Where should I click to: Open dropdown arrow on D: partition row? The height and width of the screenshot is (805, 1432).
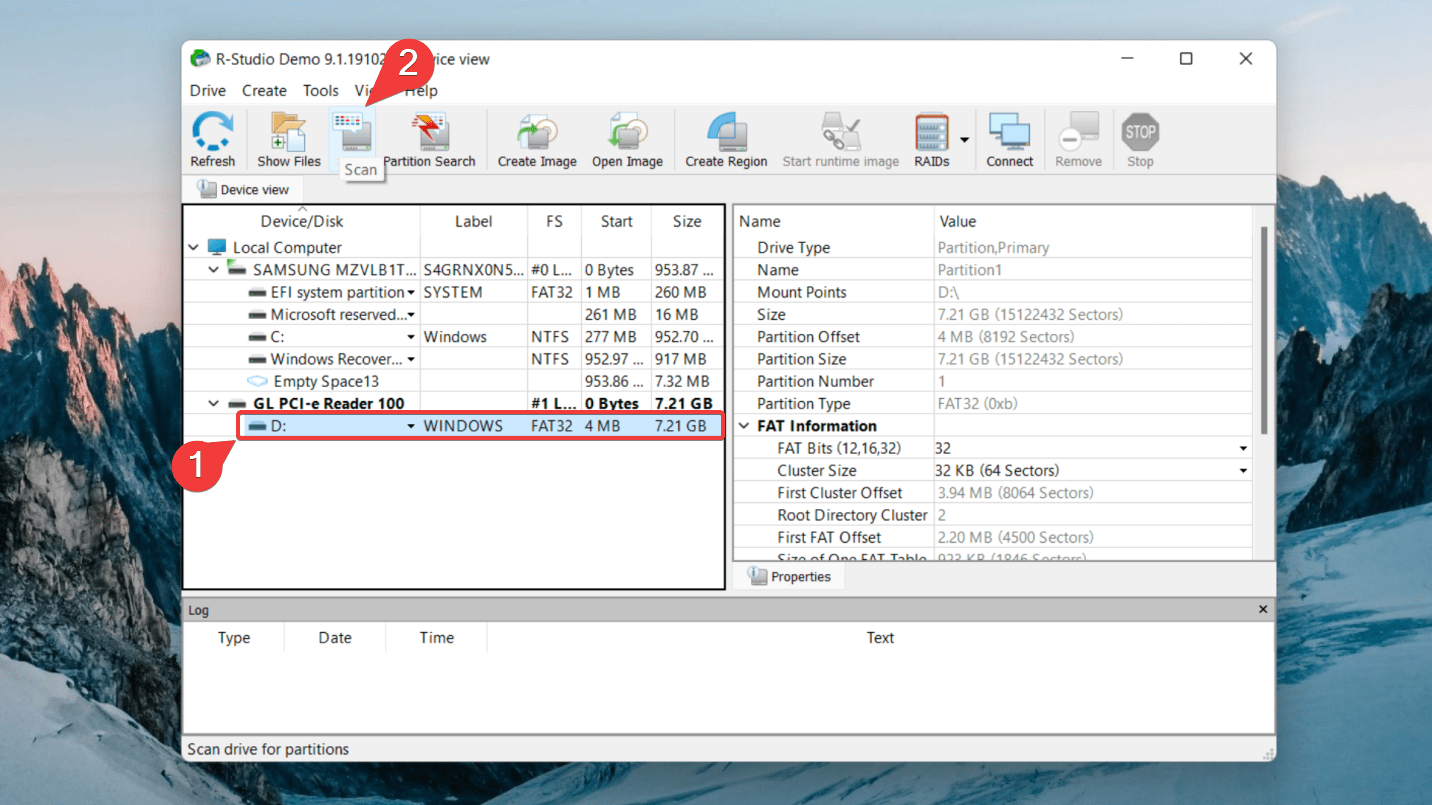point(411,426)
